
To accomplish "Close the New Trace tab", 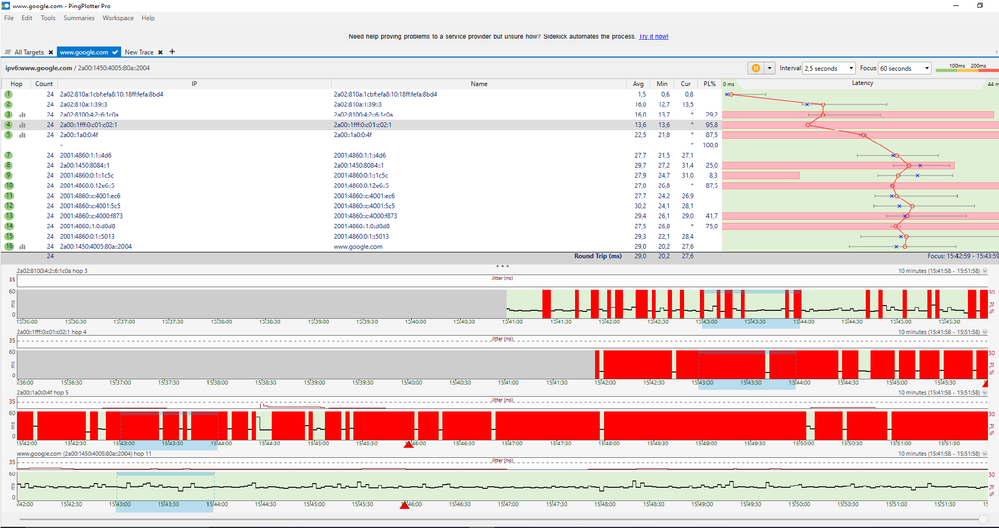I will (x=162, y=51).
